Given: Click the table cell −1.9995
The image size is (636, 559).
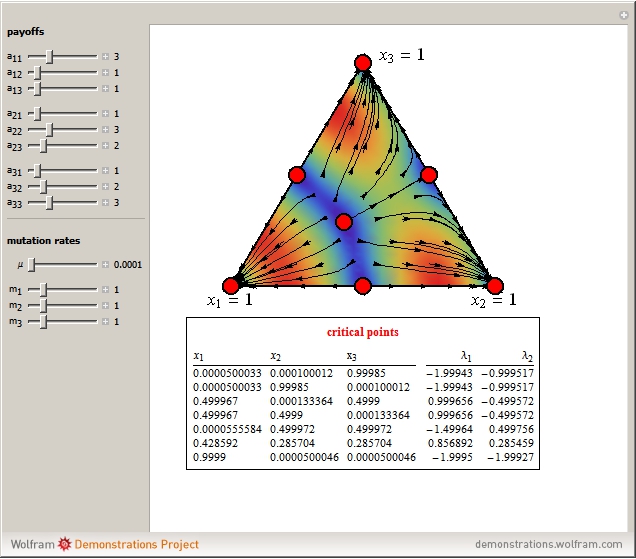Looking at the screenshot, I should 452,457.
